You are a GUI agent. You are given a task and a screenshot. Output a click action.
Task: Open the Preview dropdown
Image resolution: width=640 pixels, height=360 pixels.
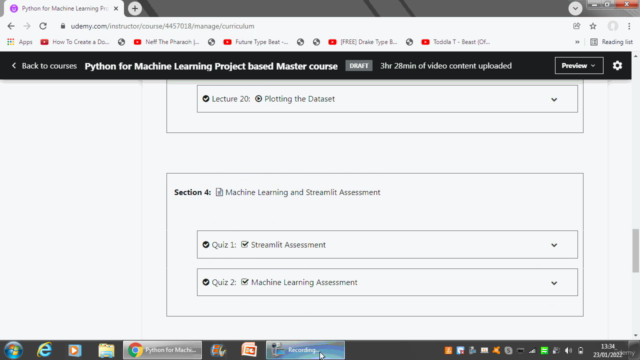click(579, 66)
